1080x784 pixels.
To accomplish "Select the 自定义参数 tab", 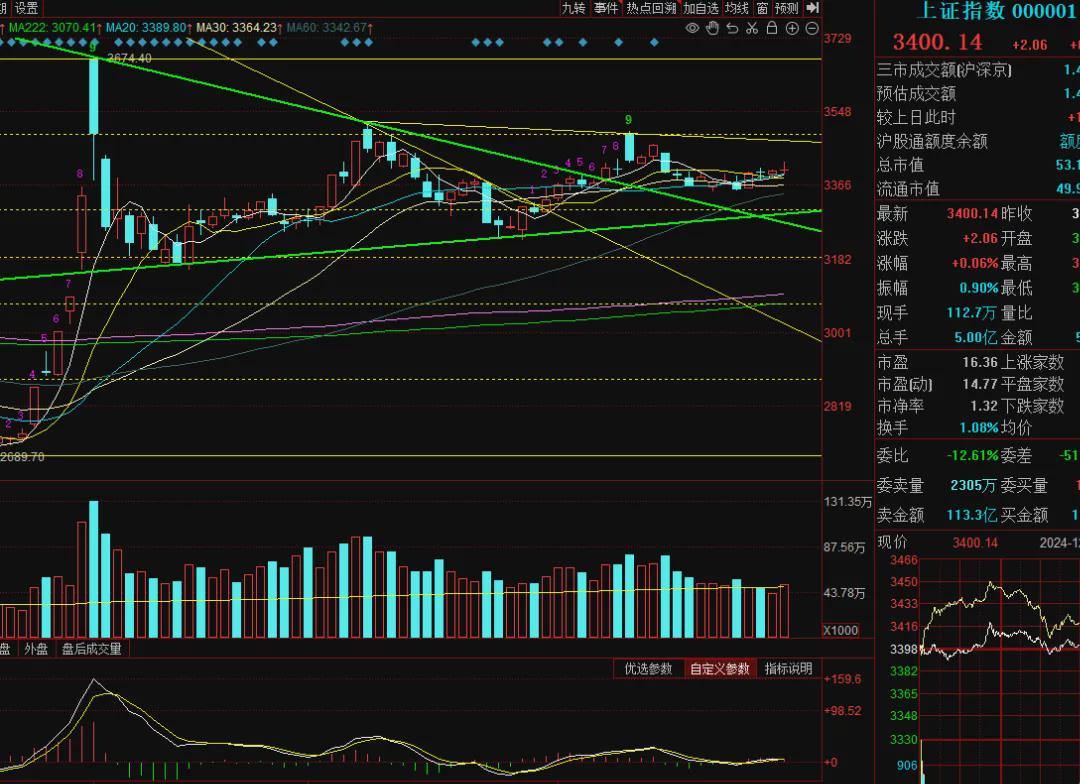I will coord(720,668).
